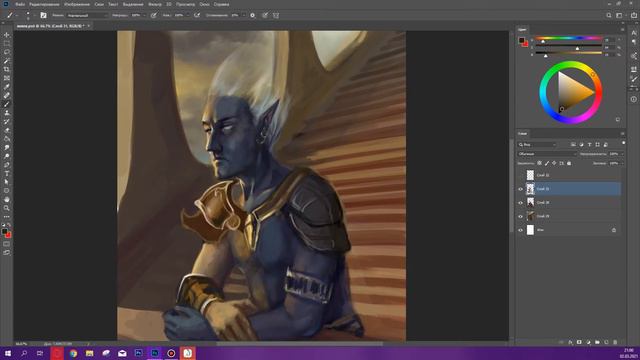Open the Редактирование menu
This screenshot has width=640, height=360.
click(x=44, y=4)
